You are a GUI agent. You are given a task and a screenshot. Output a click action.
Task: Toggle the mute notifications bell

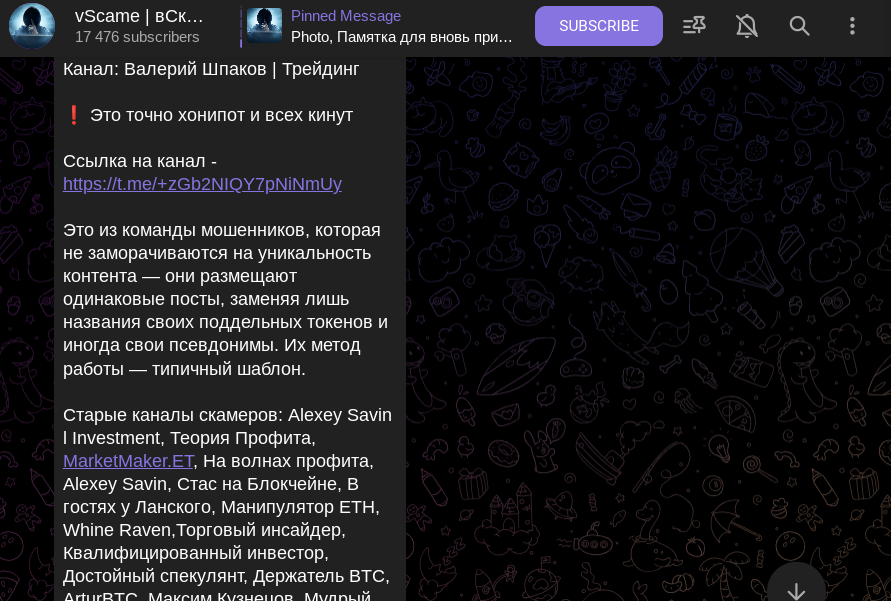(747, 26)
